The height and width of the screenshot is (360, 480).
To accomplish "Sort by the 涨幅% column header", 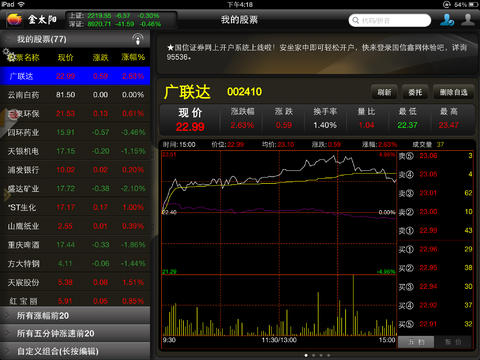I will pyautogui.click(x=133, y=57).
